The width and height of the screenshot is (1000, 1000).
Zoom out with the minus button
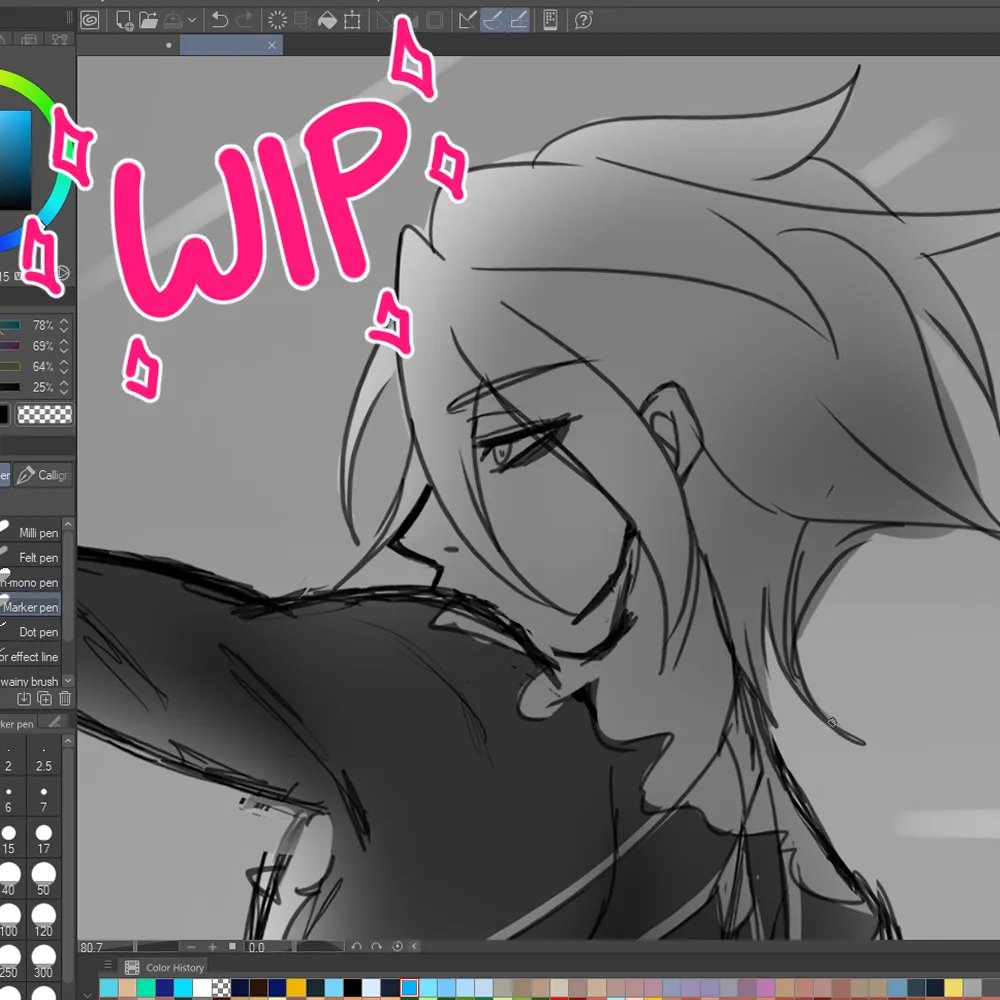point(191,947)
